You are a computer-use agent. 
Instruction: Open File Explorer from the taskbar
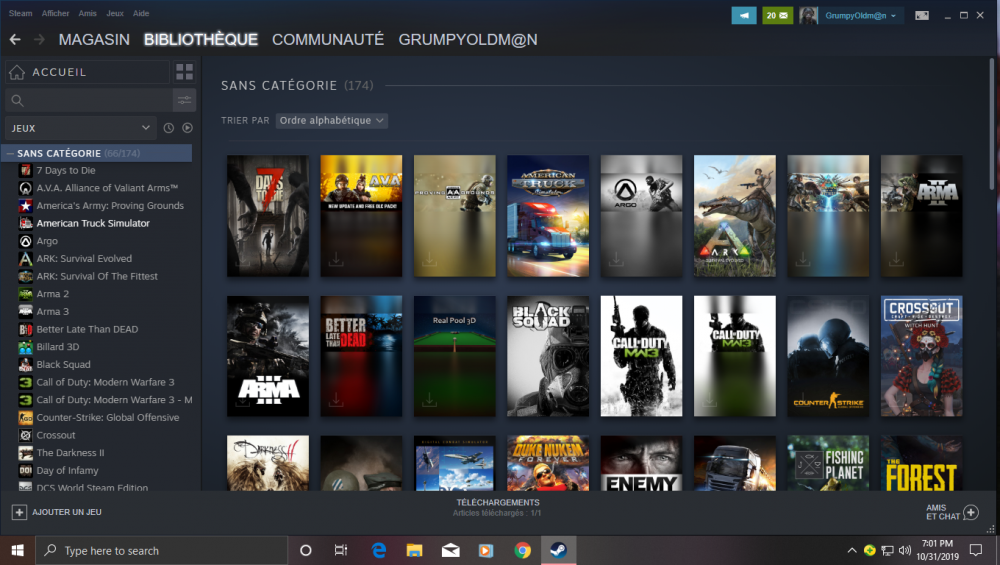click(415, 550)
